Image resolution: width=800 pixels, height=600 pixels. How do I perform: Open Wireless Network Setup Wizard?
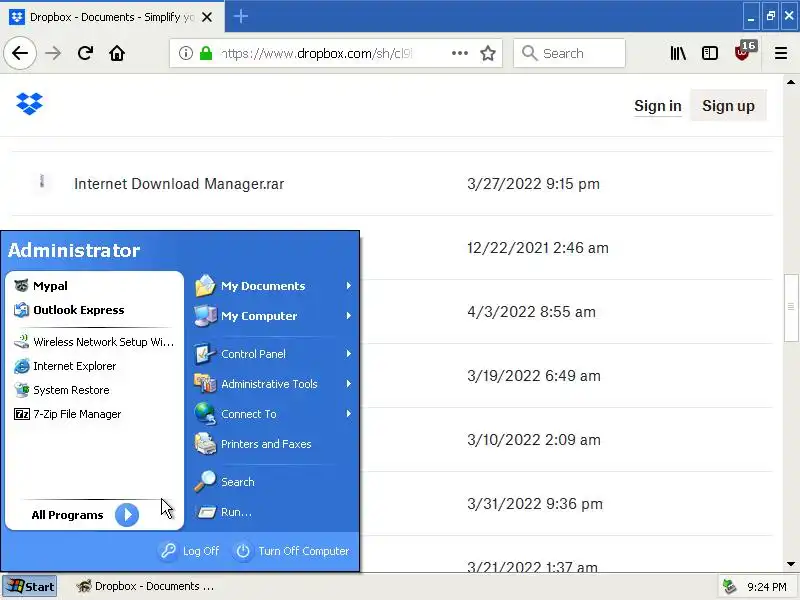coord(94,342)
